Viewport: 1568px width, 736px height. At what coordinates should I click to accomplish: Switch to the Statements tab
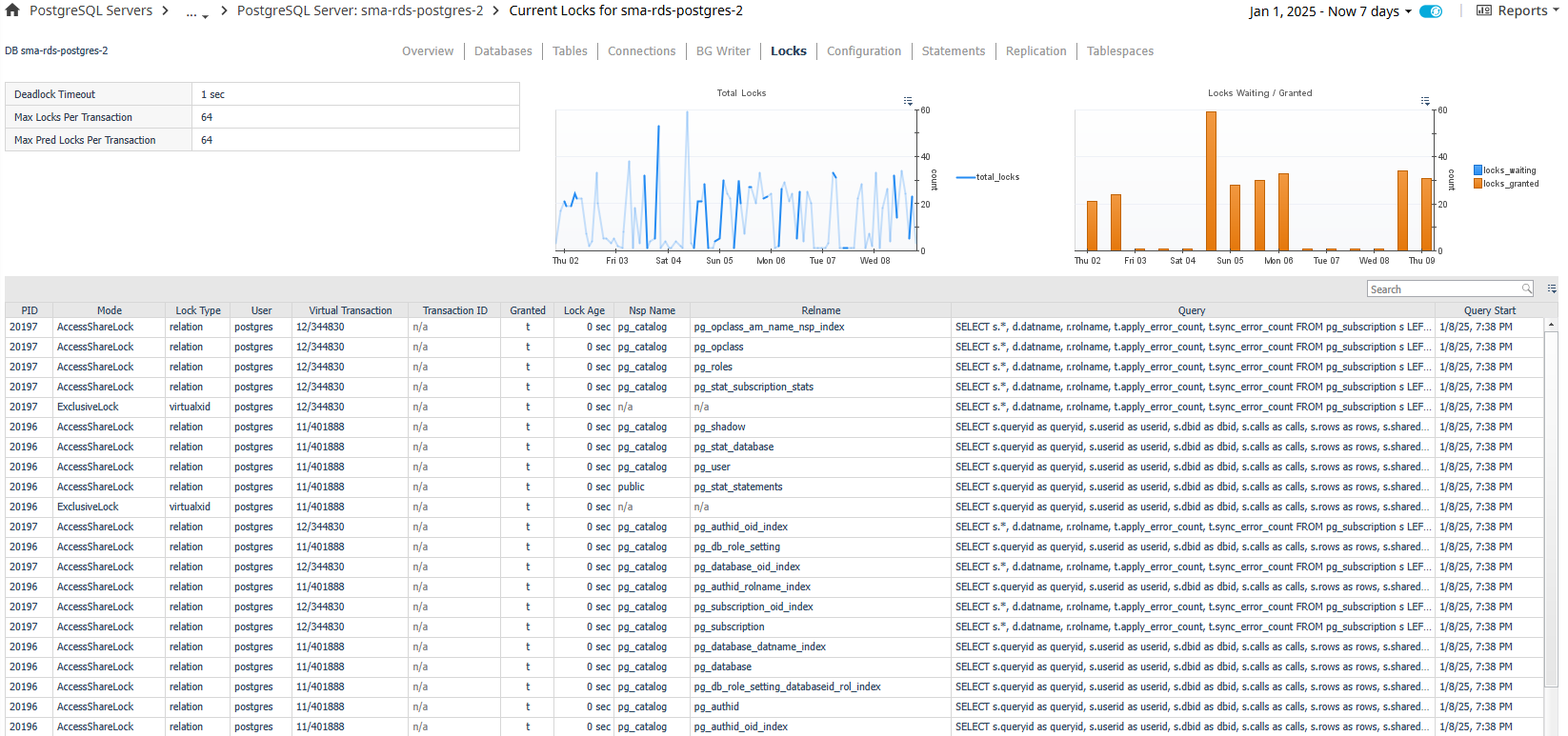tap(954, 51)
